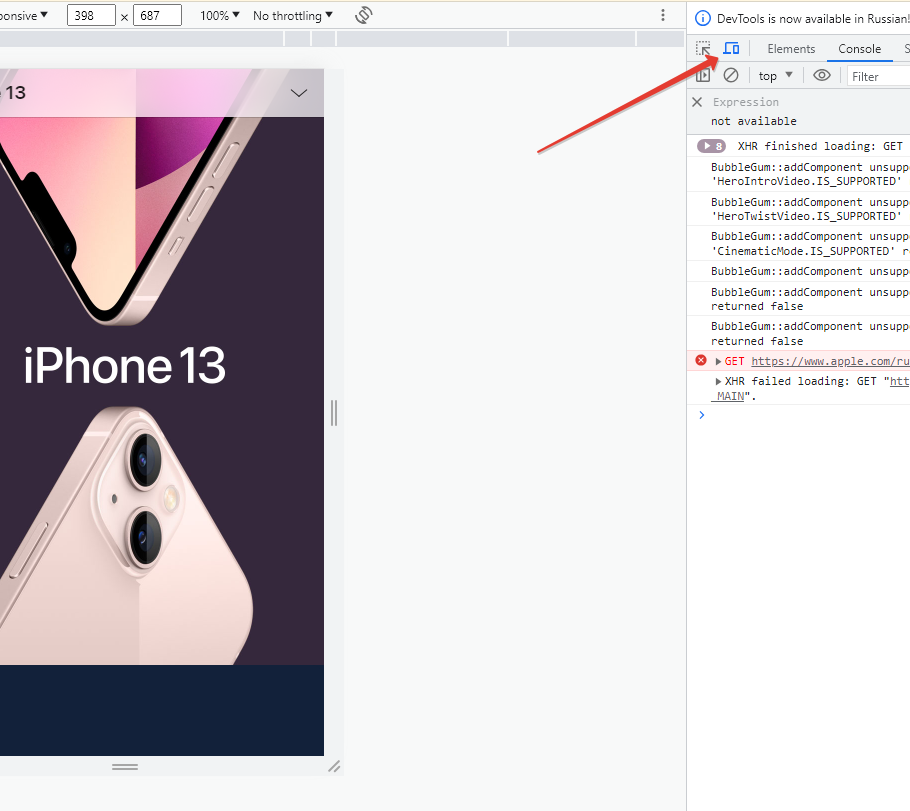
Task: Click the inspect element picker icon
Action: (703, 49)
